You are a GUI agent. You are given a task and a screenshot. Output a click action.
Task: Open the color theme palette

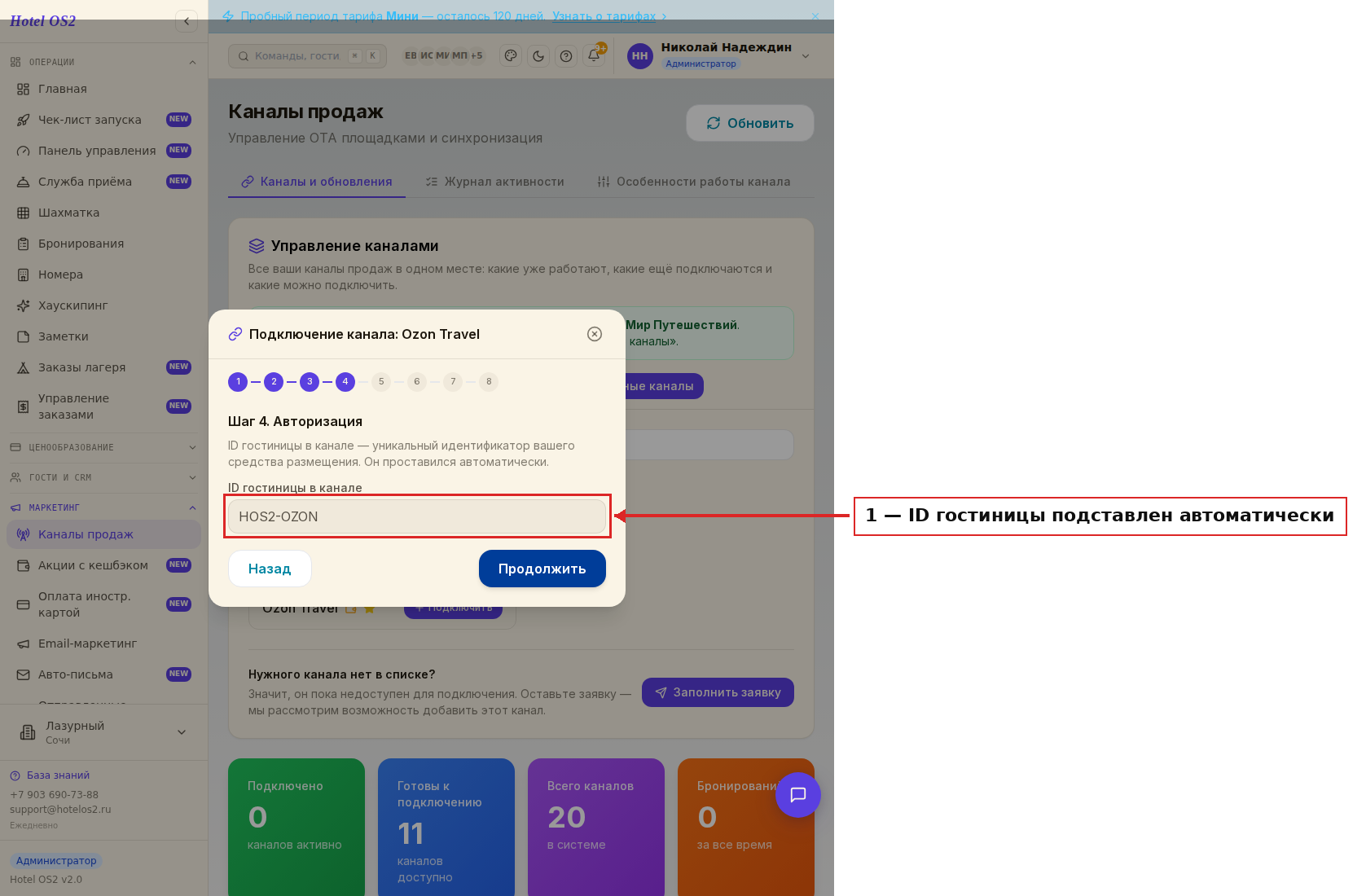tap(511, 56)
